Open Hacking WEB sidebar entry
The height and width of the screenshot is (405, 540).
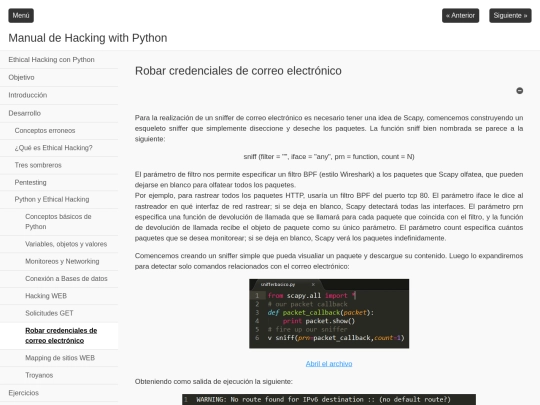point(59,296)
